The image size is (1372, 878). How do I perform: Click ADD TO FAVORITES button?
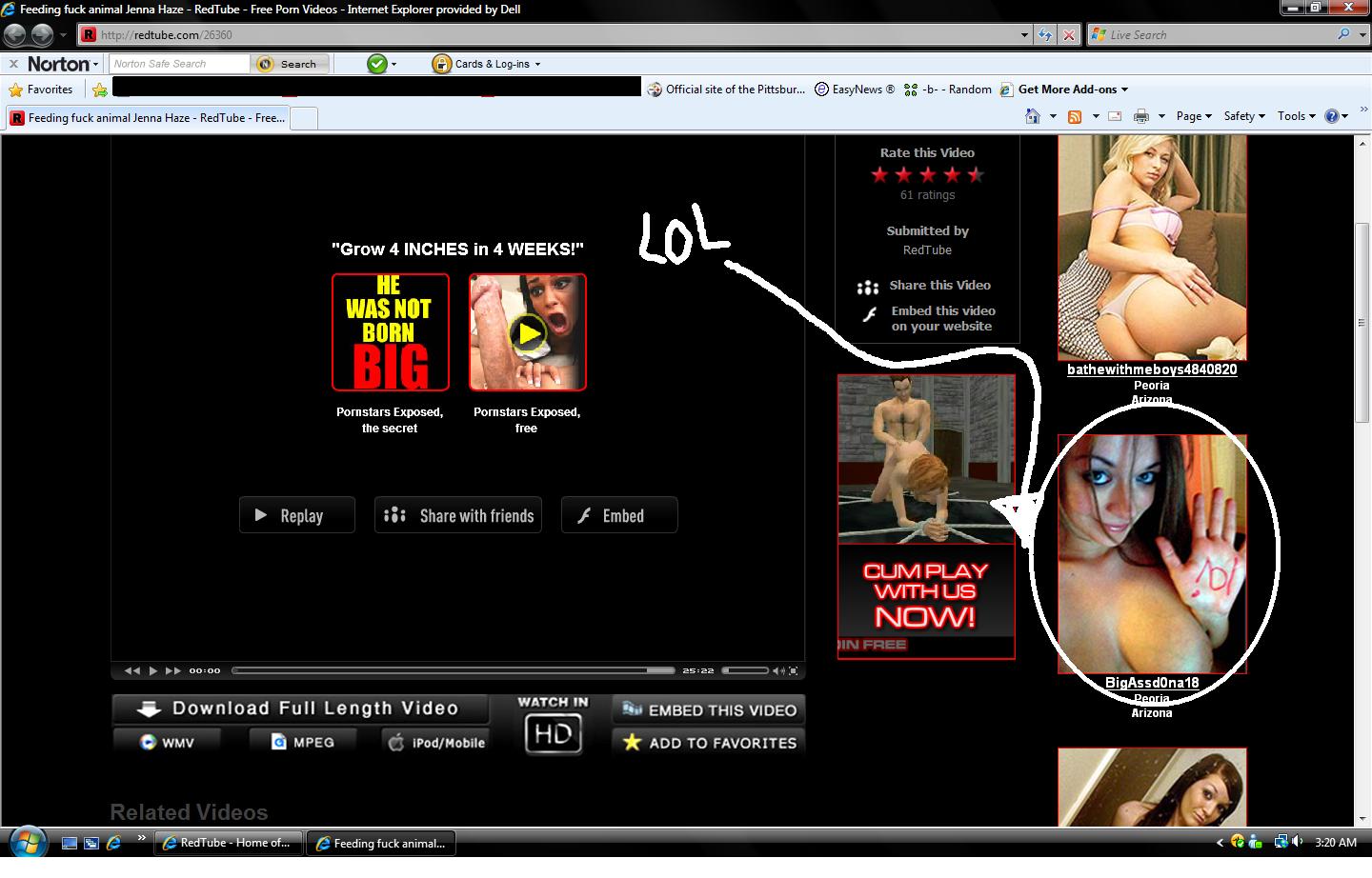point(709,743)
